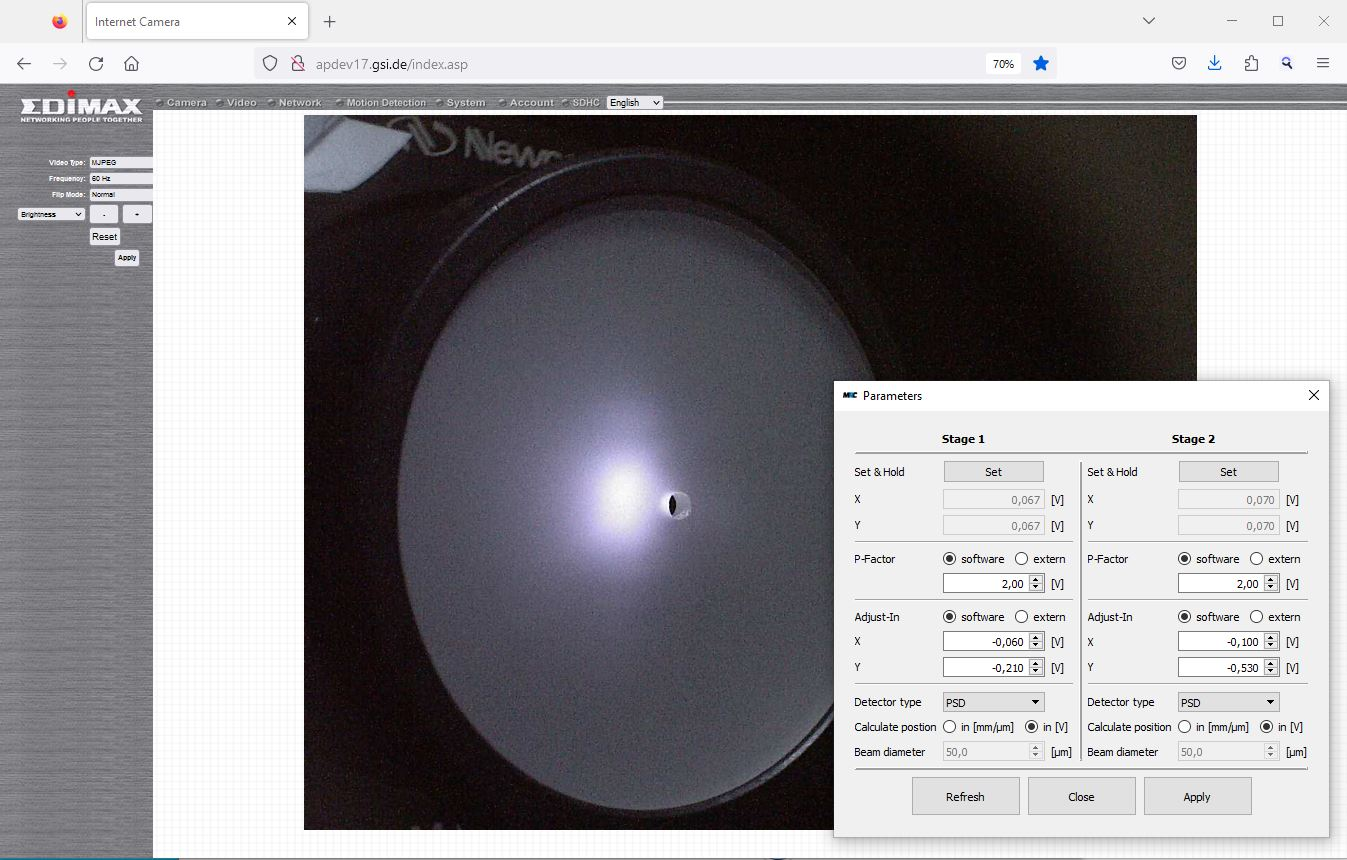1347x860 pixels.
Task: Click the browser Forward arrow
Action: point(60,63)
